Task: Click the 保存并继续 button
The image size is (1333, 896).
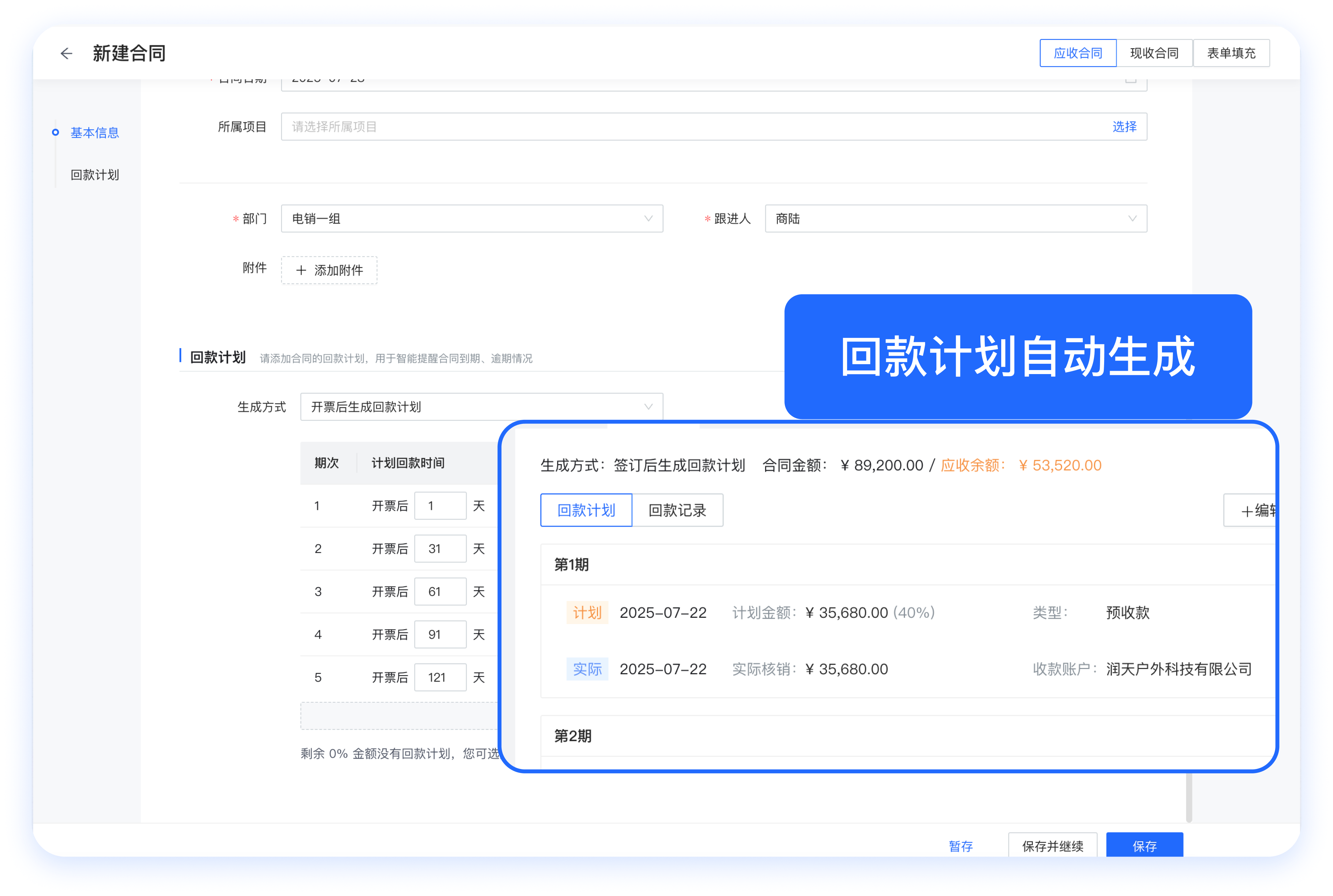Action: (x=1052, y=846)
